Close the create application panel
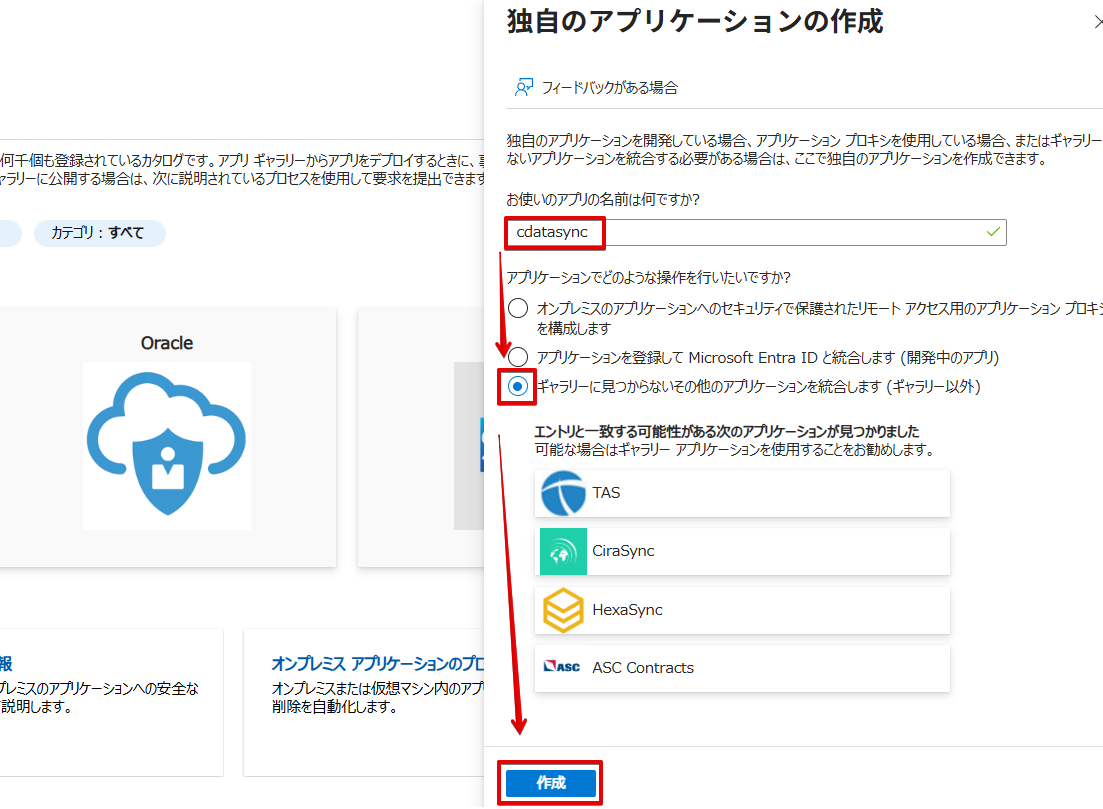Screen dimensions: 1103x809 [x=1097, y=23]
